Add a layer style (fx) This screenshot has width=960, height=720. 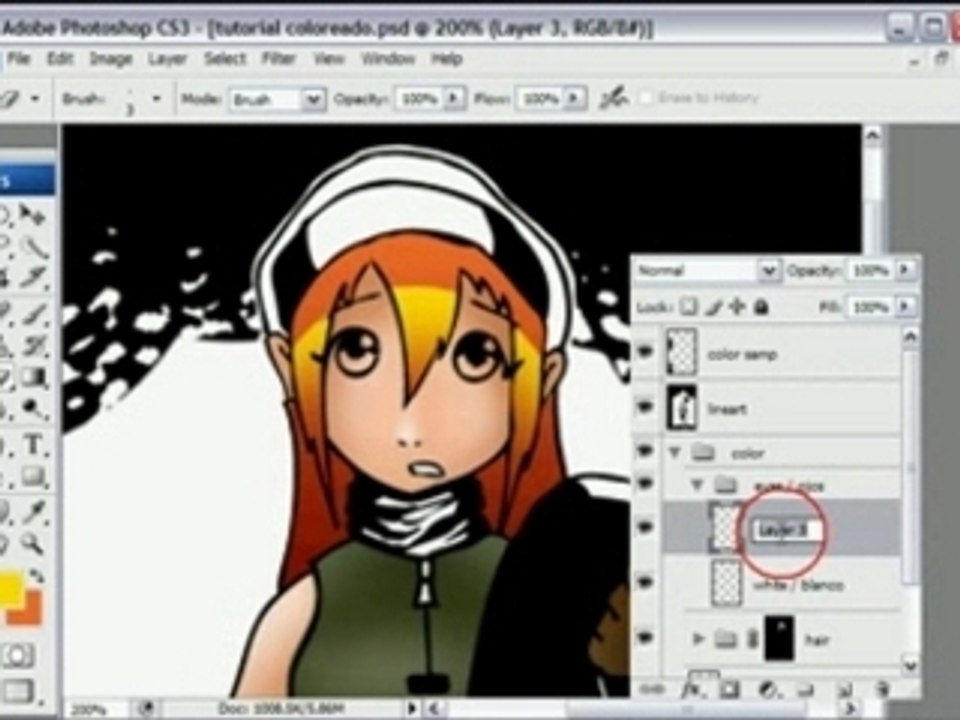(692, 690)
